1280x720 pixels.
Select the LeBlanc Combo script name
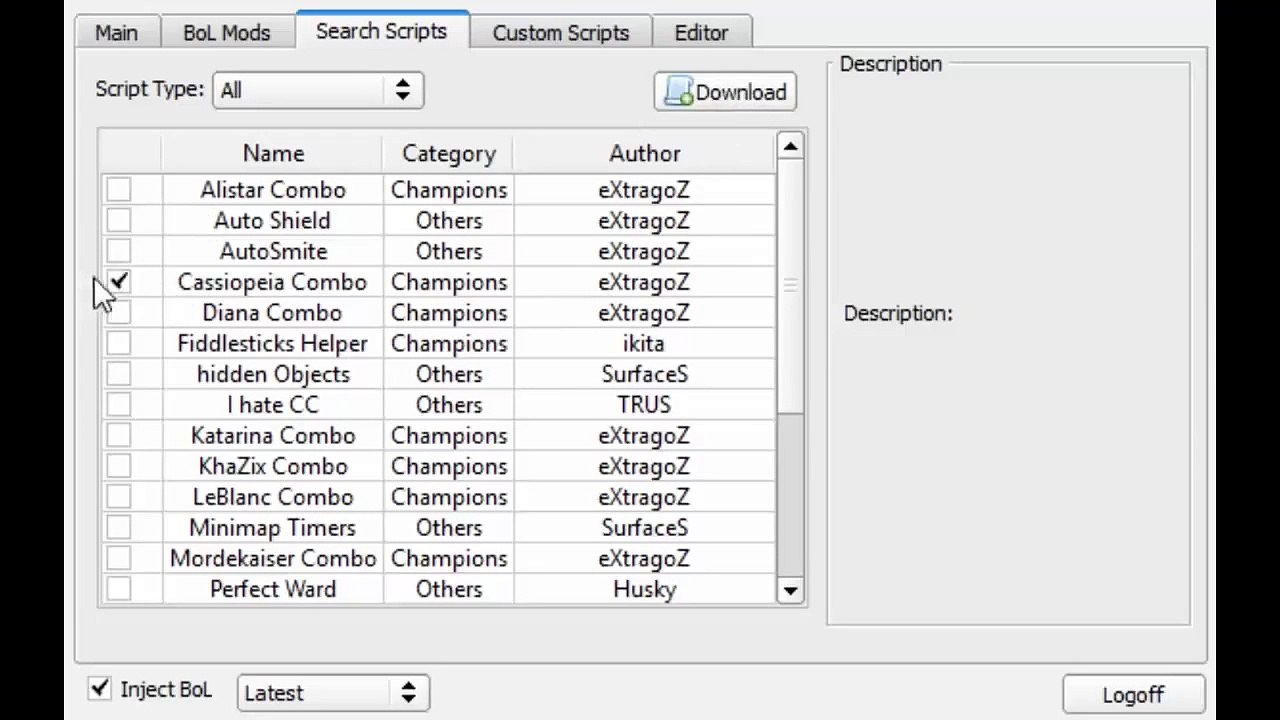(x=273, y=497)
